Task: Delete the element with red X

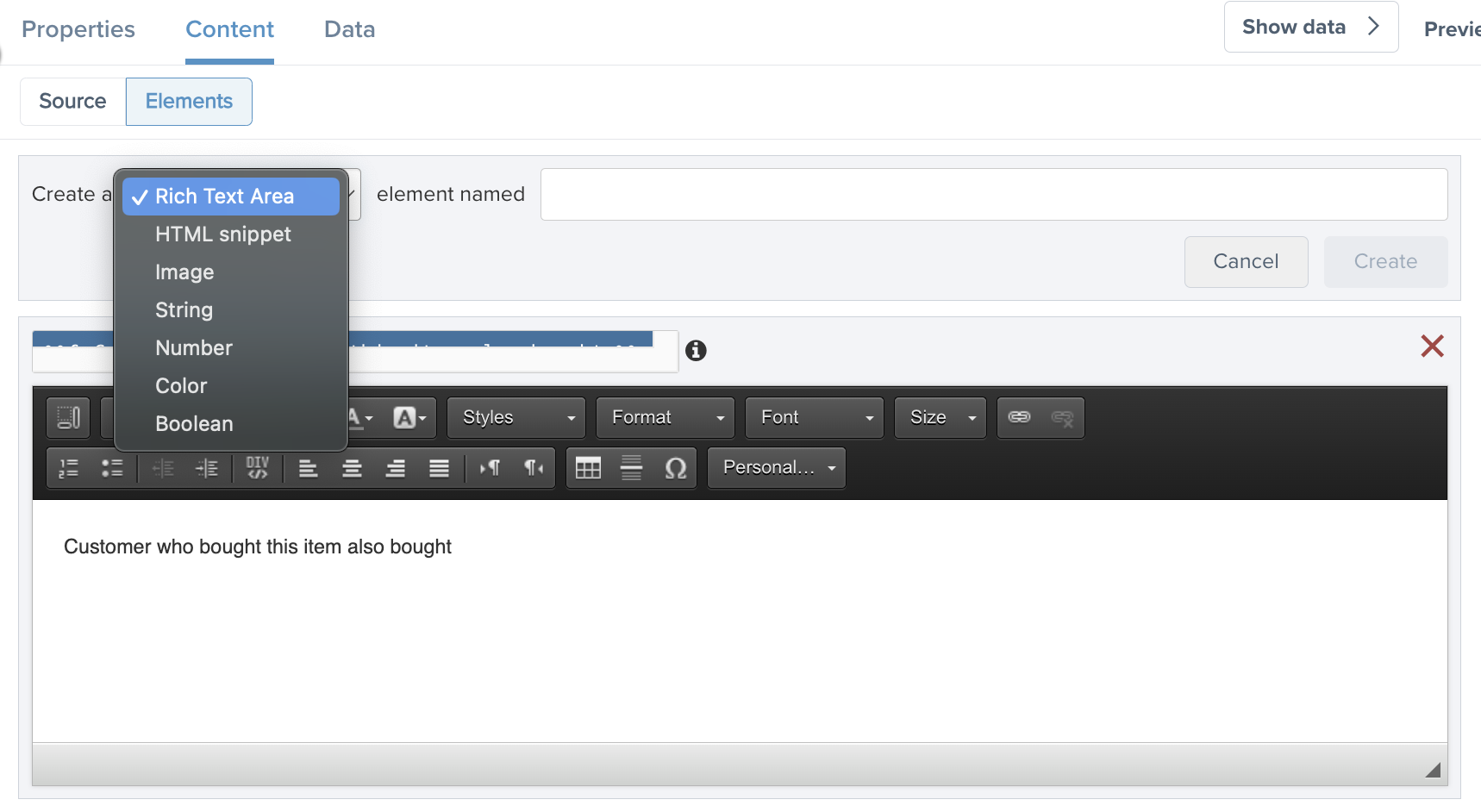Action: 1432,347
